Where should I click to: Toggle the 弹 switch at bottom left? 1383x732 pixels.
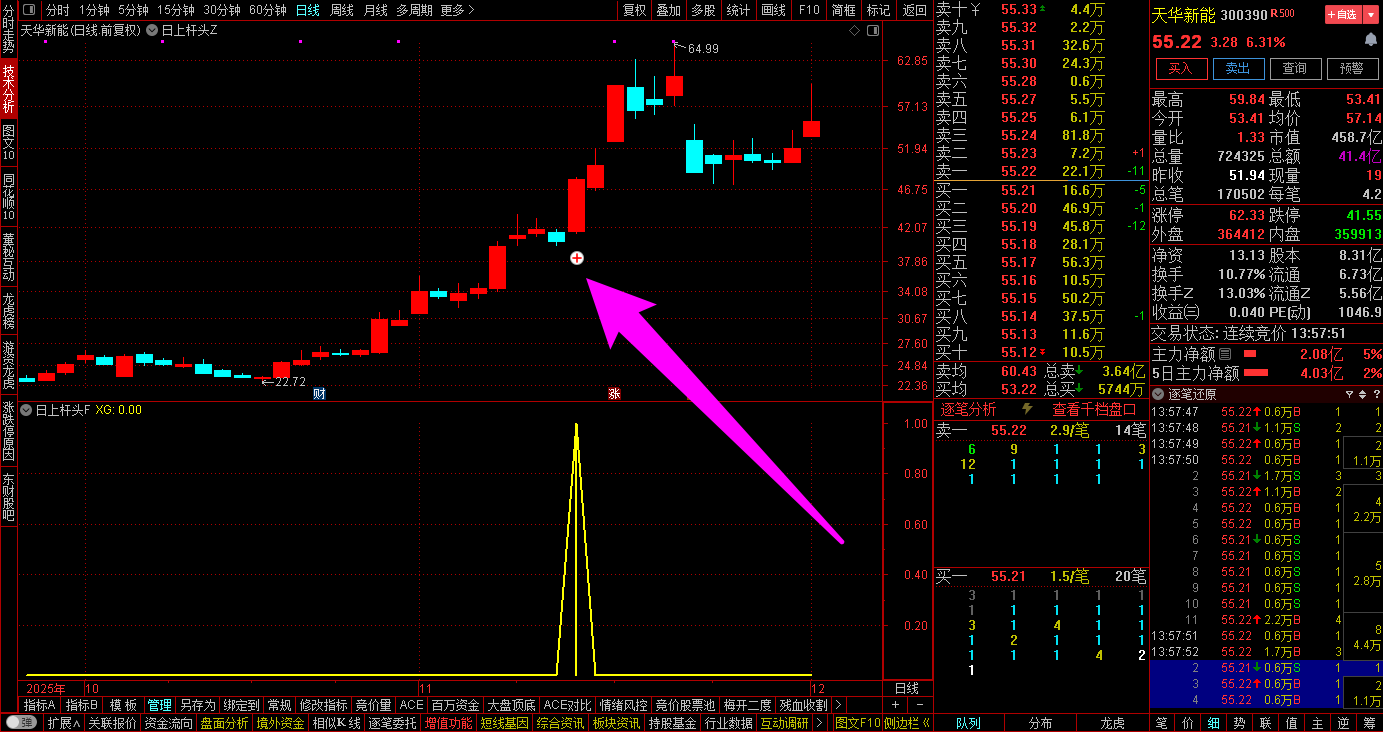tap(21, 722)
